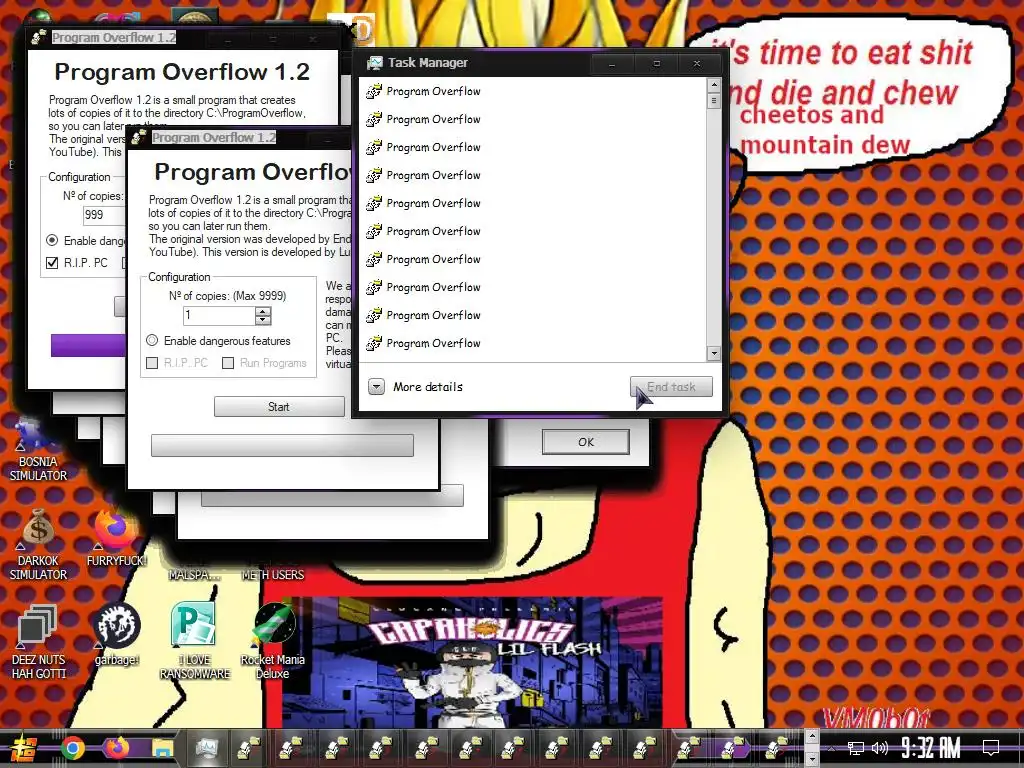
Task: Open the notification center icon
Action: [x=991, y=748]
